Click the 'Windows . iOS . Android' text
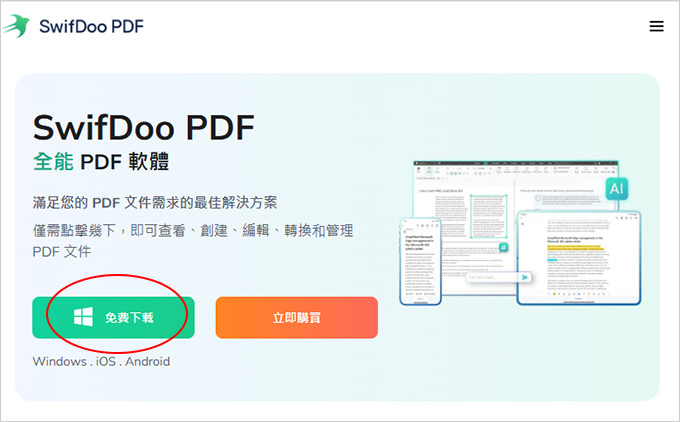Screen dimensions: 680x422 pyautogui.click(x=101, y=361)
